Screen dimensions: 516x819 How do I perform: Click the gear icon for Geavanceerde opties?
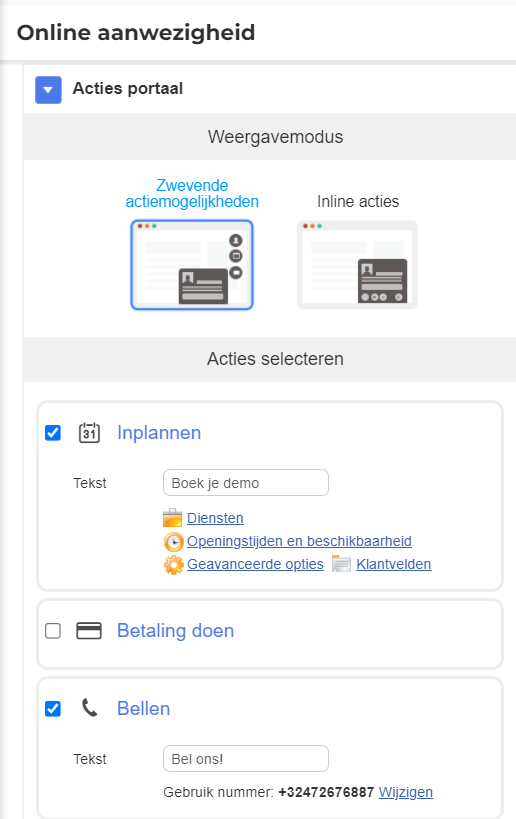click(173, 565)
